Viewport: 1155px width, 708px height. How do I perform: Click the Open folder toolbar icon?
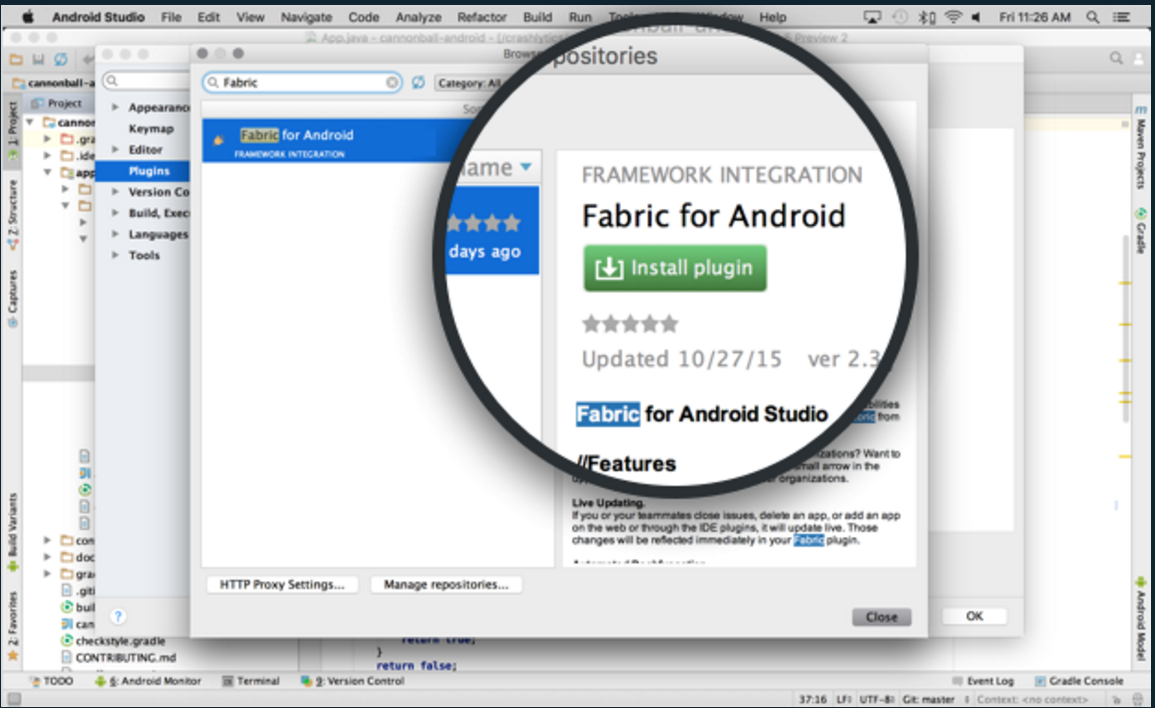[x=15, y=59]
